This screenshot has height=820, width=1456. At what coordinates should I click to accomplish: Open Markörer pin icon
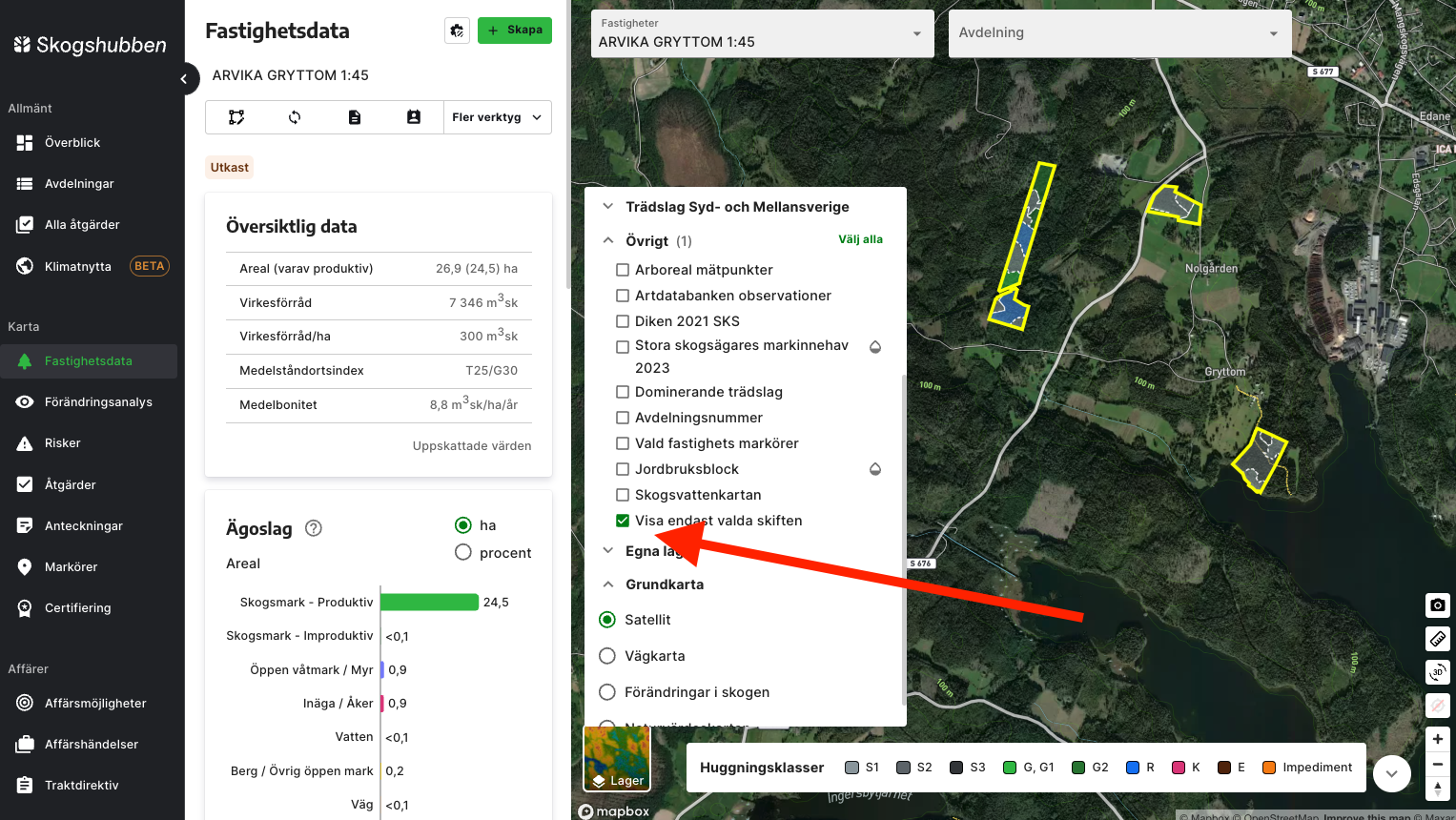[25, 567]
